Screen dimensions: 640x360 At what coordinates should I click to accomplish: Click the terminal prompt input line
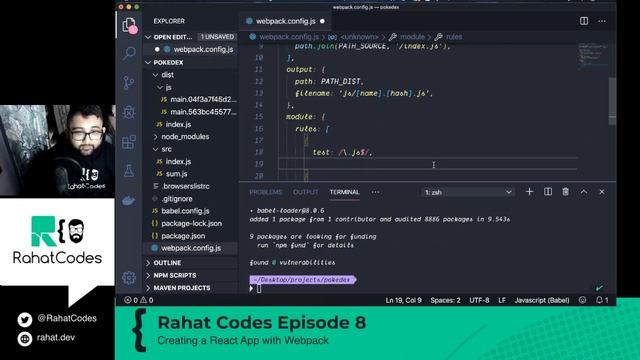point(424,289)
